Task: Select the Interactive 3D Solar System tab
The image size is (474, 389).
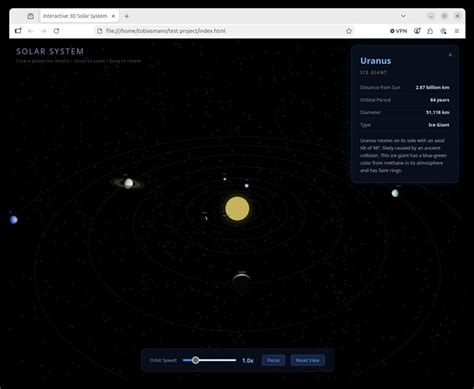Action: coord(75,16)
